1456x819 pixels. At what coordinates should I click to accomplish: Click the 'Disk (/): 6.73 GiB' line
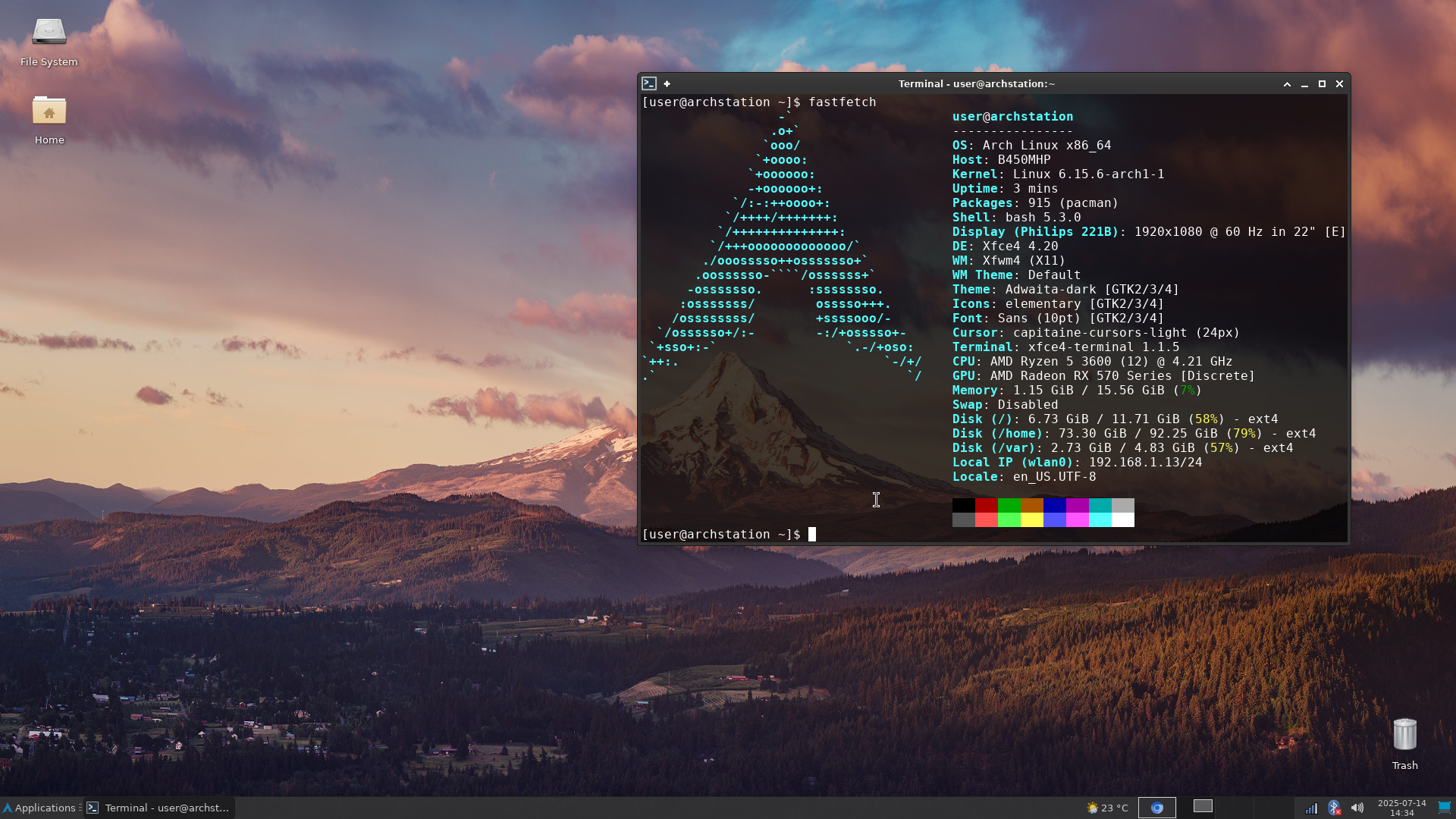point(1116,419)
